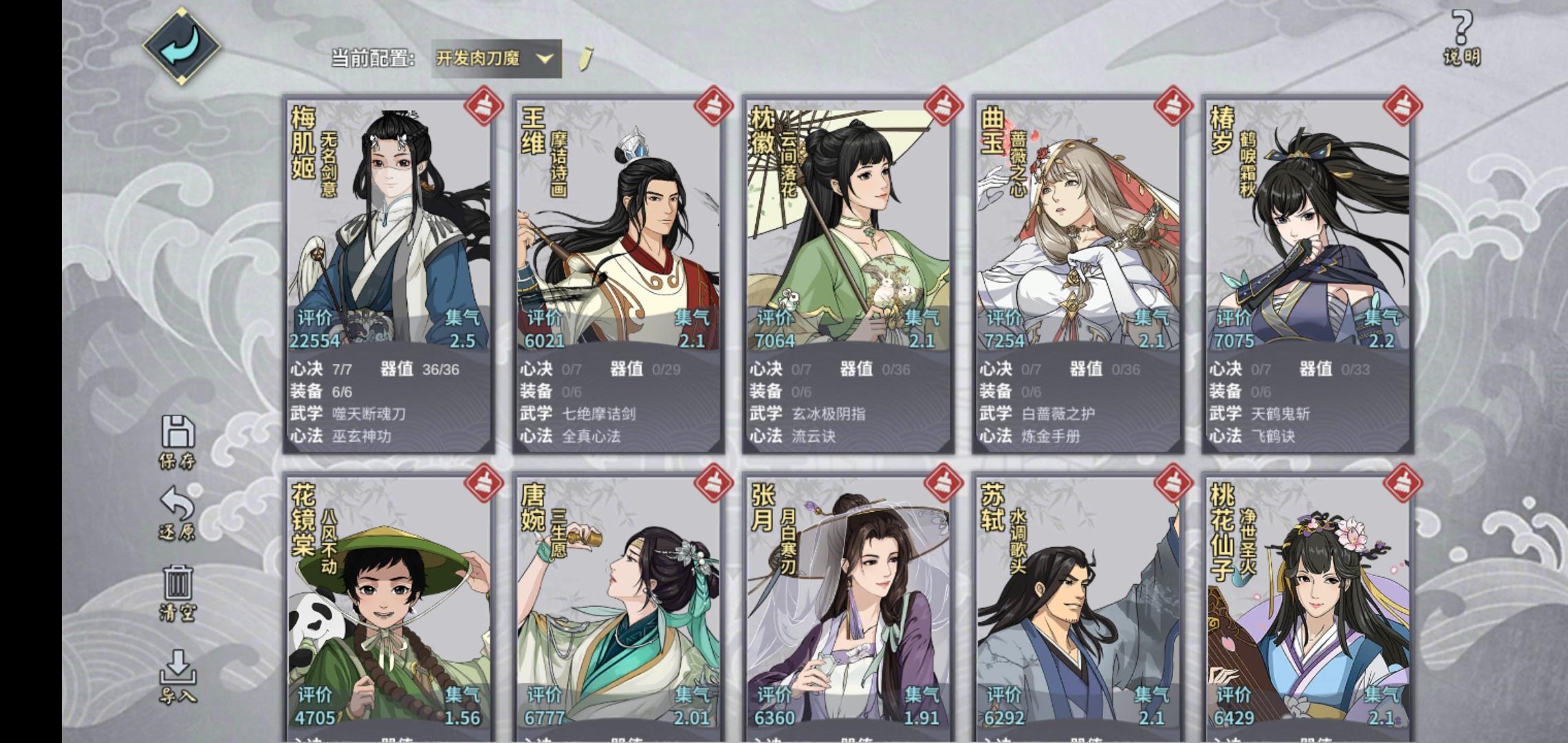Clear 椿岁 card with red broom icon

pyautogui.click(x=1403, y=106)
